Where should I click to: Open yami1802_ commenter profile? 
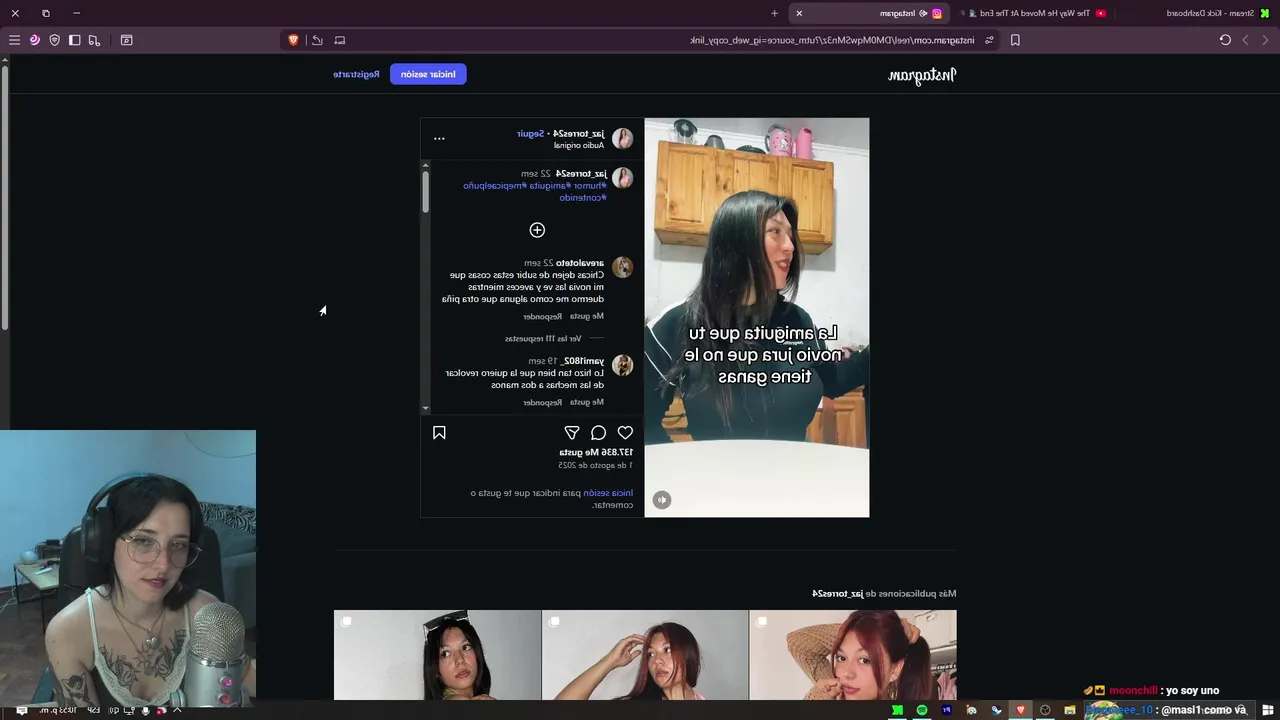[581, 361]
